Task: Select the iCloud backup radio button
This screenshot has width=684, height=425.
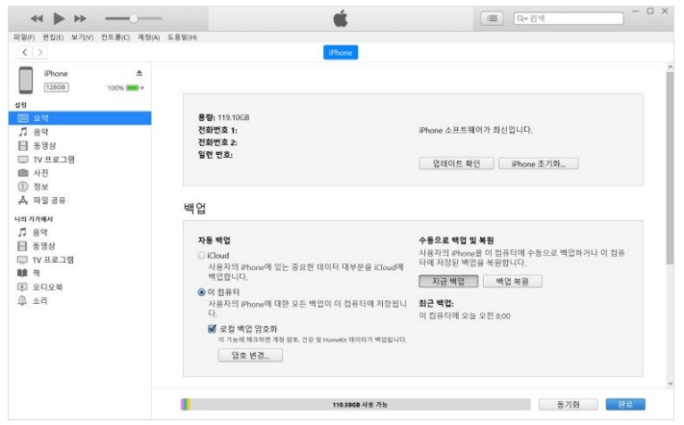Action: [201, 256]
